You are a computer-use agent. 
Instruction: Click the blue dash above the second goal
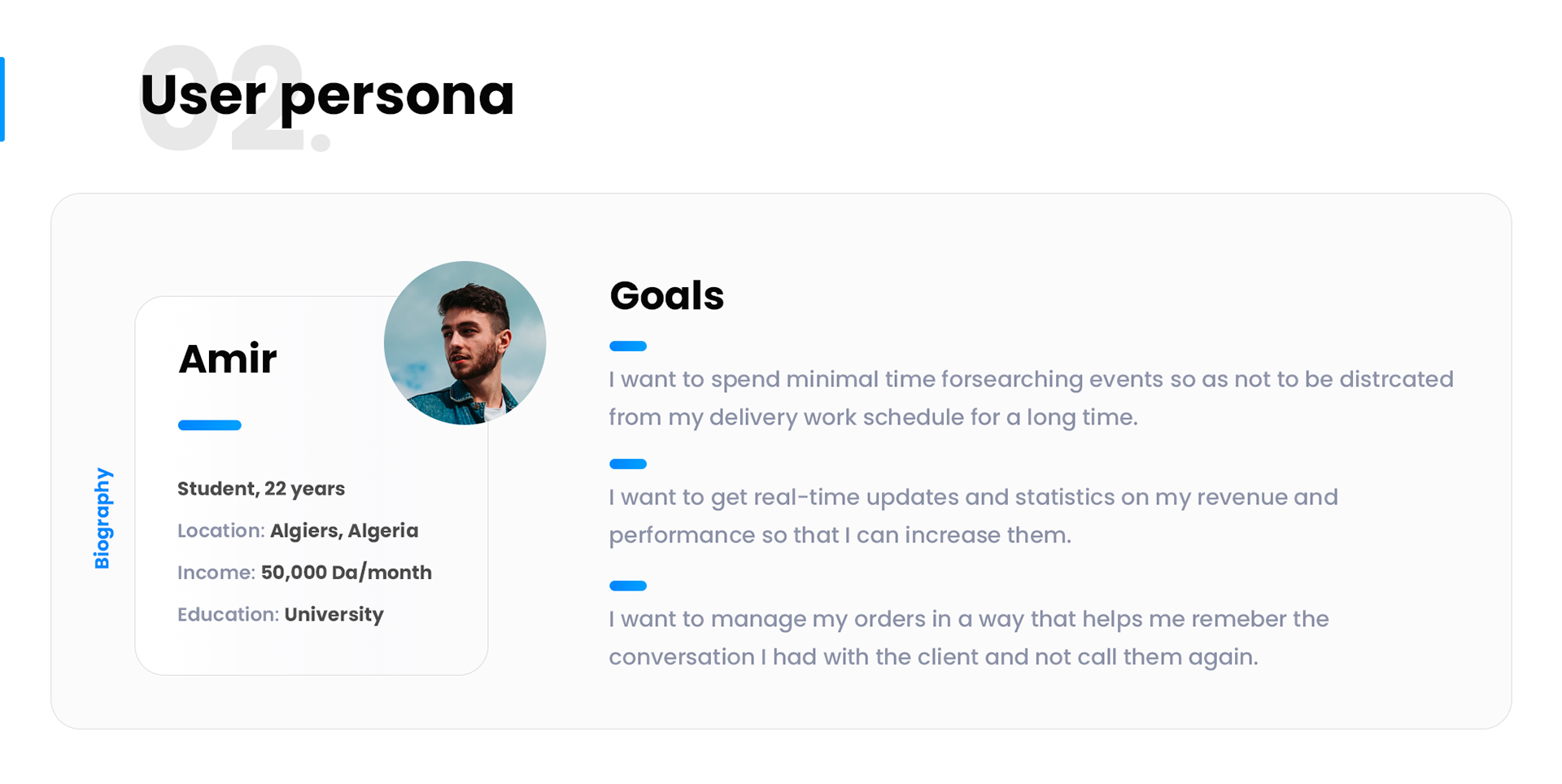(x=628, y=464)
